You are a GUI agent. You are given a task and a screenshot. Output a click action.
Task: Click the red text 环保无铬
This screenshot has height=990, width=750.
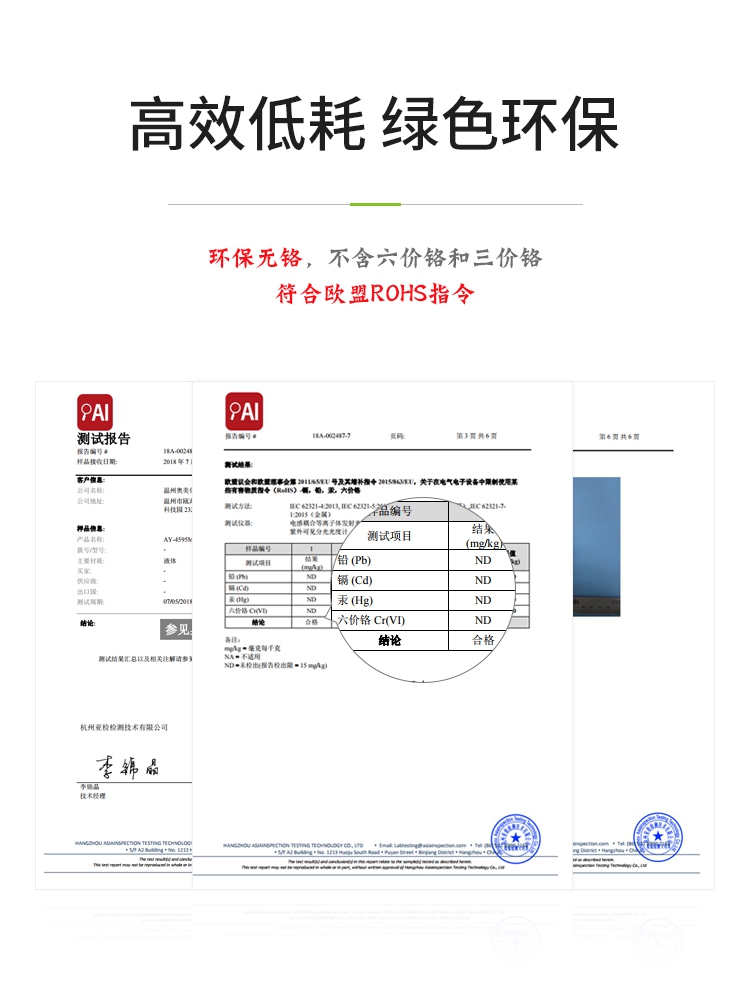(x=256, y=258)
